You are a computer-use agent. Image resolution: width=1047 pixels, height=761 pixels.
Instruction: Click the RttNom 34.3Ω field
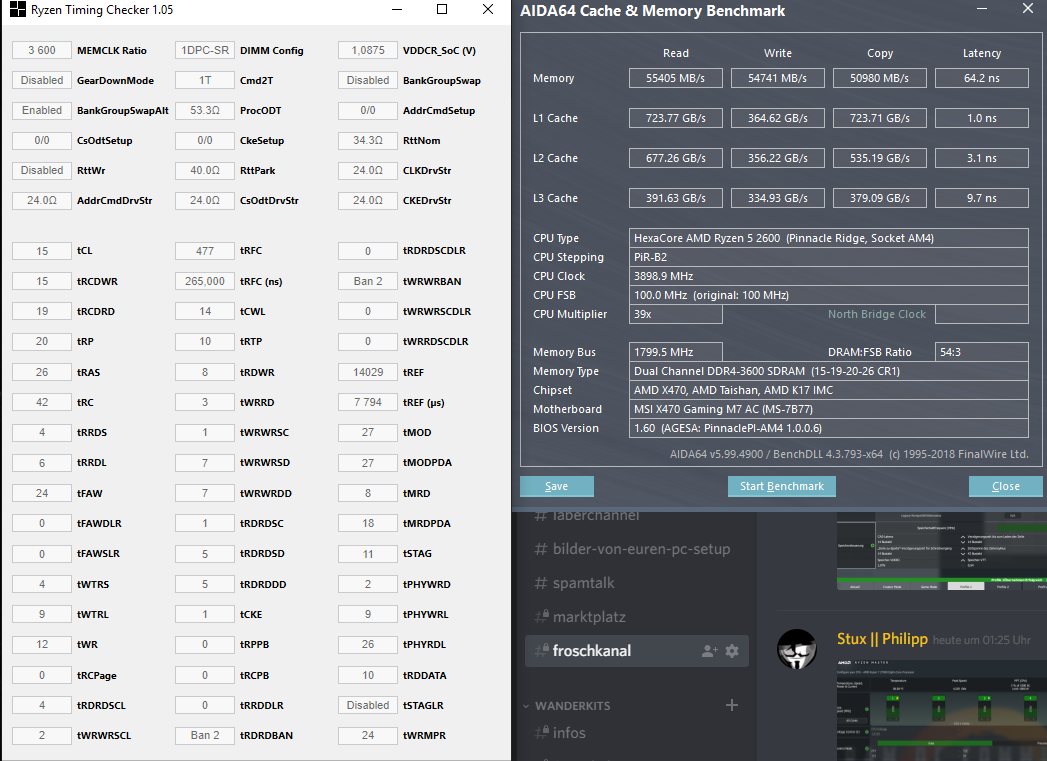368,140
